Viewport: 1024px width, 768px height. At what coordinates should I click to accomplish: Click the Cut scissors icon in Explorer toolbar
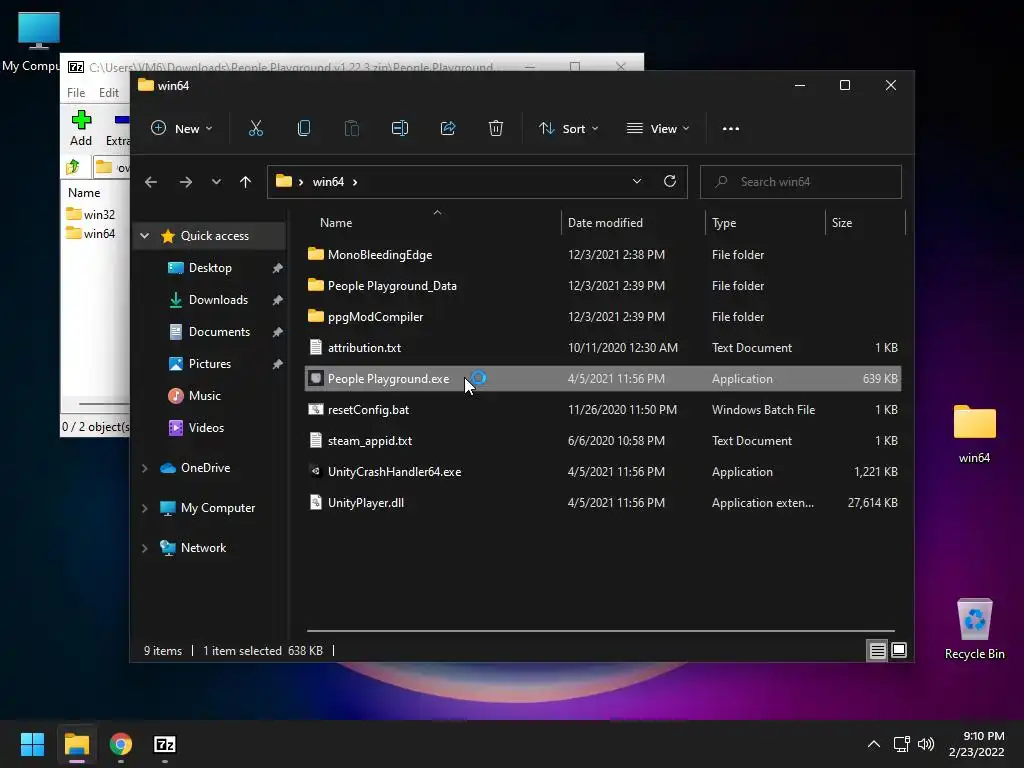tap(255, 129)
